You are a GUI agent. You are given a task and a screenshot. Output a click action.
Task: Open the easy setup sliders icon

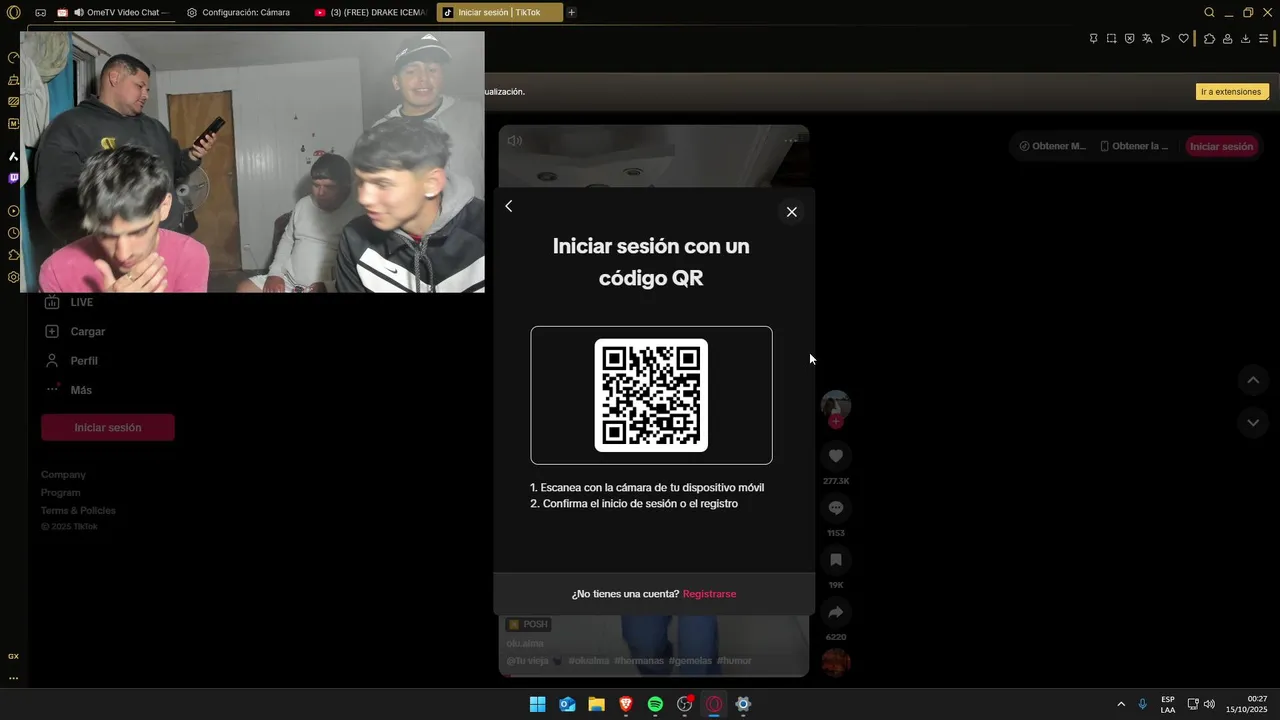(x=1263, y=39)
